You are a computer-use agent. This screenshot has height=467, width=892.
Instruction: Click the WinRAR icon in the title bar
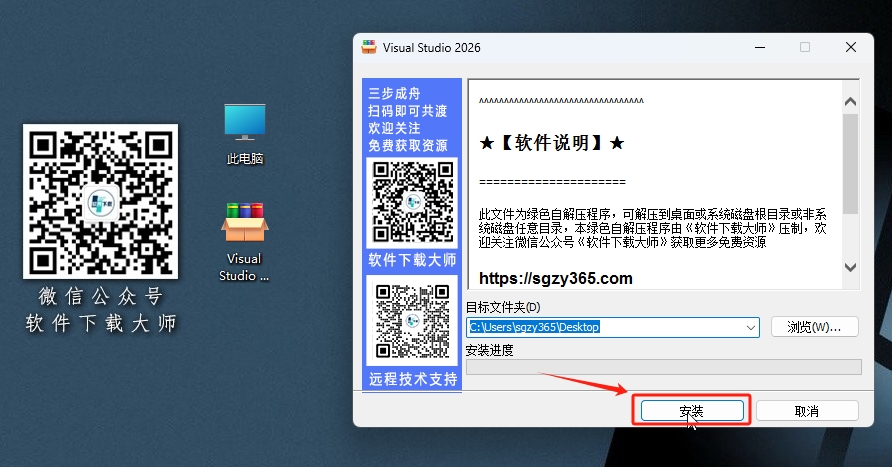(x=369, y=47)
